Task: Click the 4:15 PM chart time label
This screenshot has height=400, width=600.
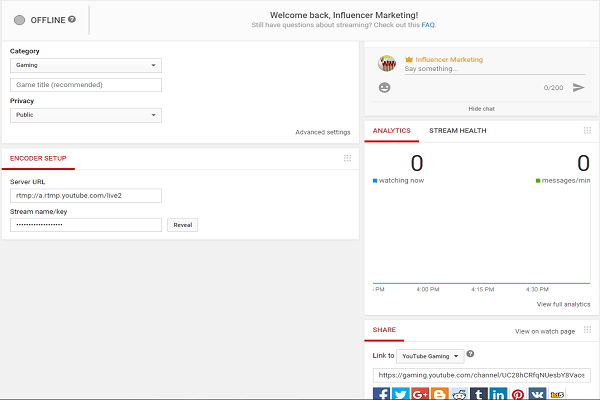Action: (x=483, y=289)
